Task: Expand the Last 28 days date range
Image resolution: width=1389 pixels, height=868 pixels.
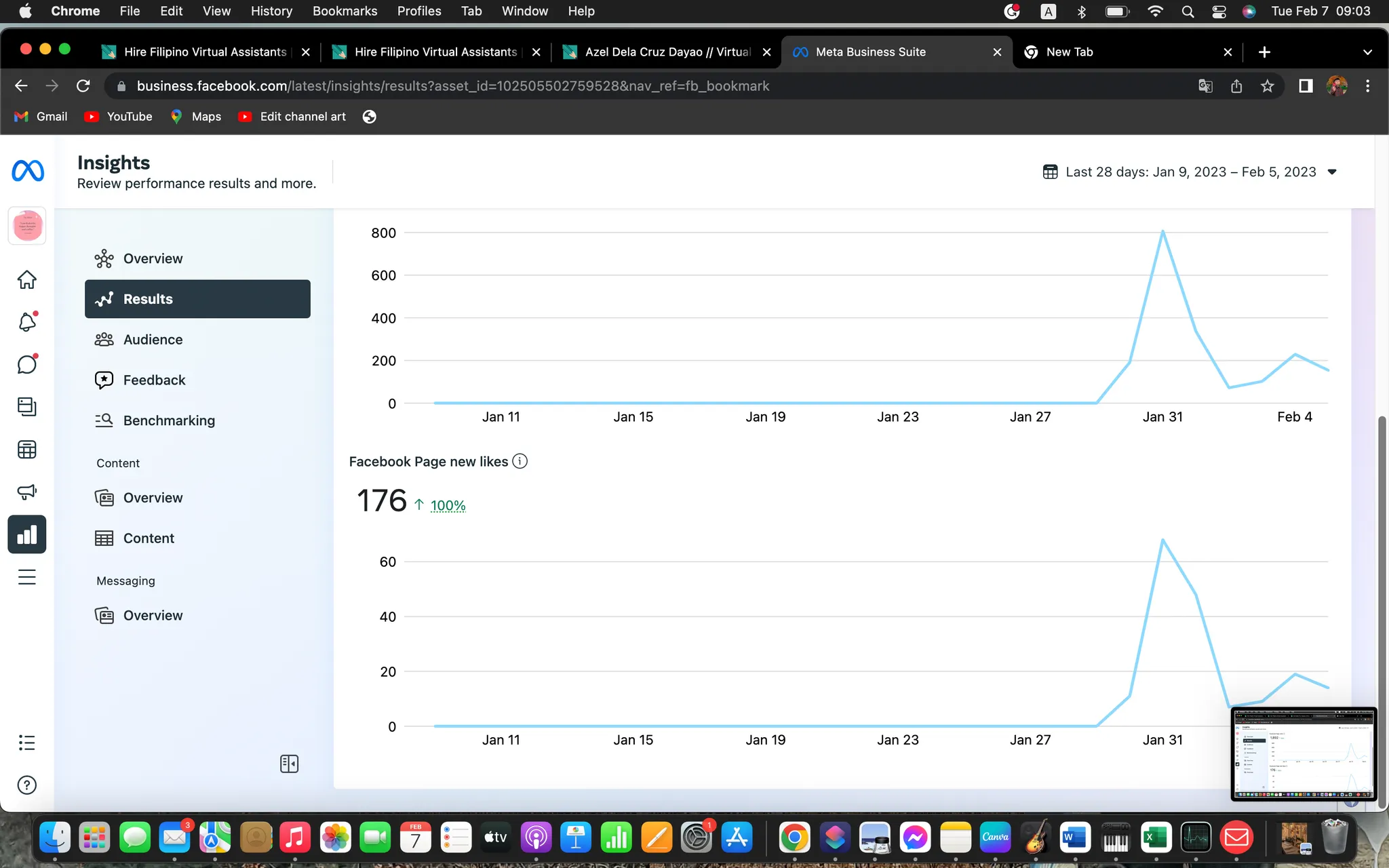Action: click(1190, 172)
